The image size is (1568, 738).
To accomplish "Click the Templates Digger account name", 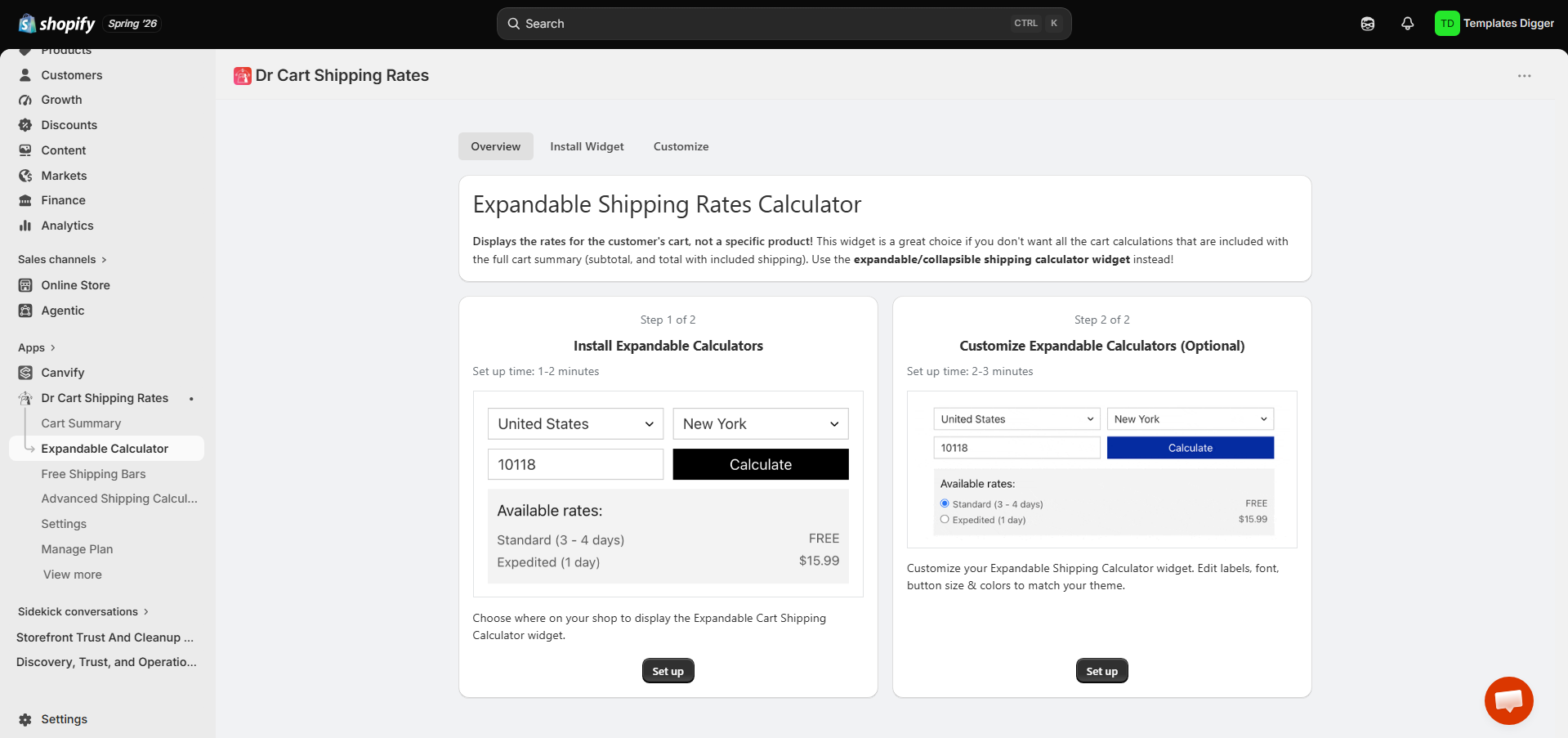I will pyautogui.click(x=1508, y=24).
